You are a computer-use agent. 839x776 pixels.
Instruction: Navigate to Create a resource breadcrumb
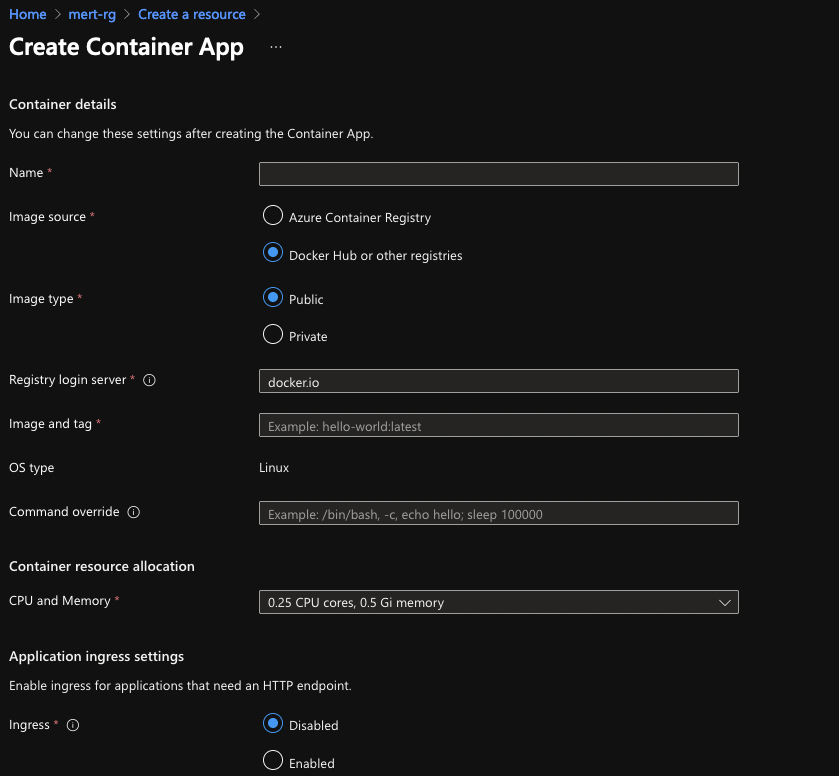pyautogui.click(x=192, y=14)
